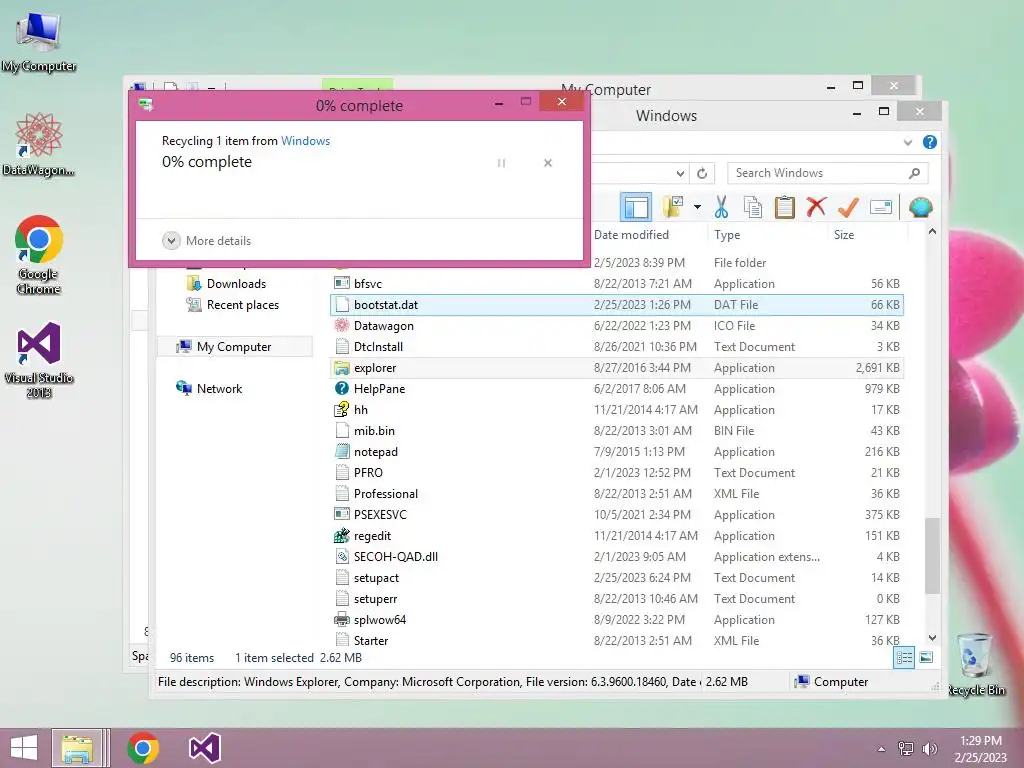The width and height of the screenshot is (1024, 768).
Task: Open DataWagon desktop shortcut
Action: (x=39, y=144)
